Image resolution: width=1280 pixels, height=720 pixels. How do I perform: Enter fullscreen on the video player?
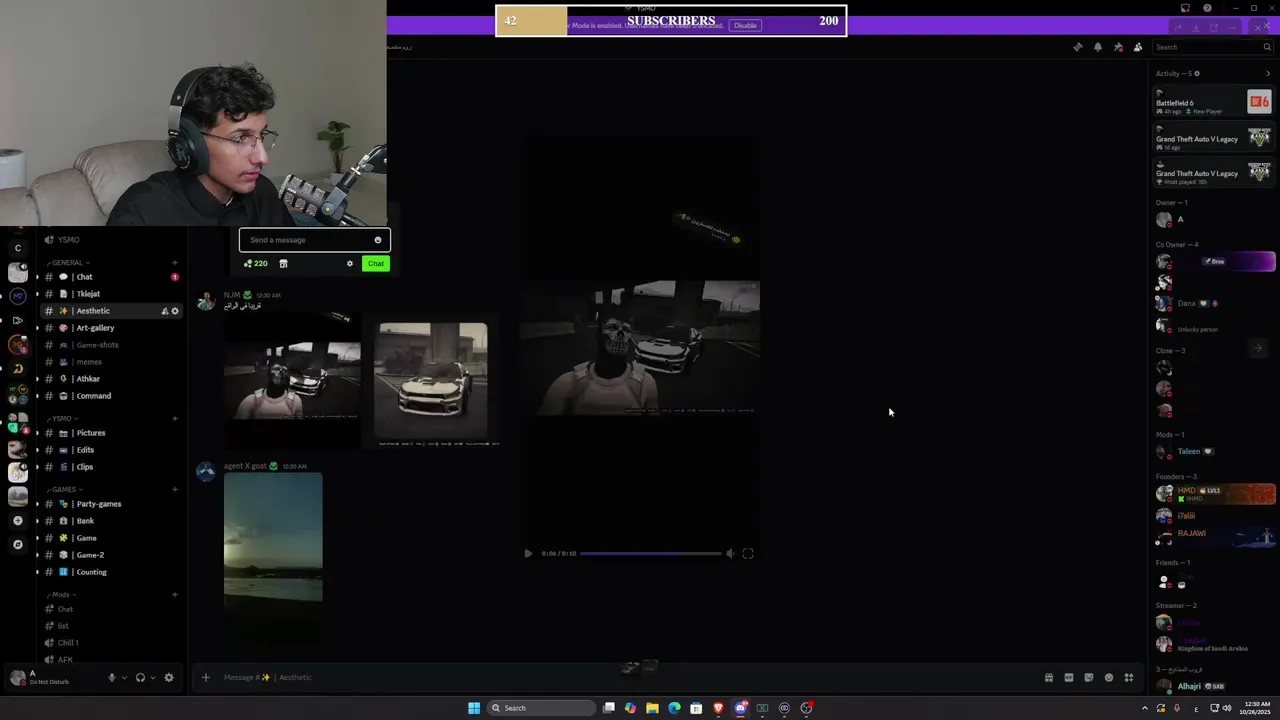click(748, 553)
